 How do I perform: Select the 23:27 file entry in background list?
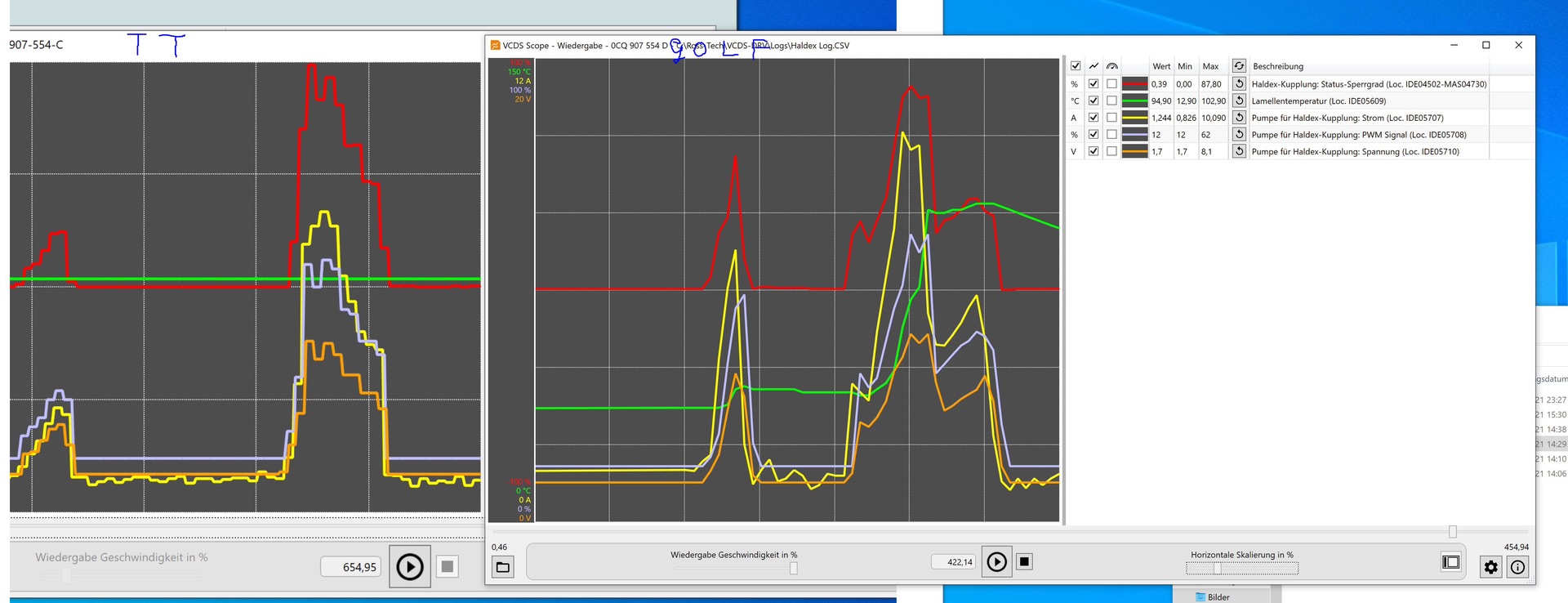pos(1551,400)
